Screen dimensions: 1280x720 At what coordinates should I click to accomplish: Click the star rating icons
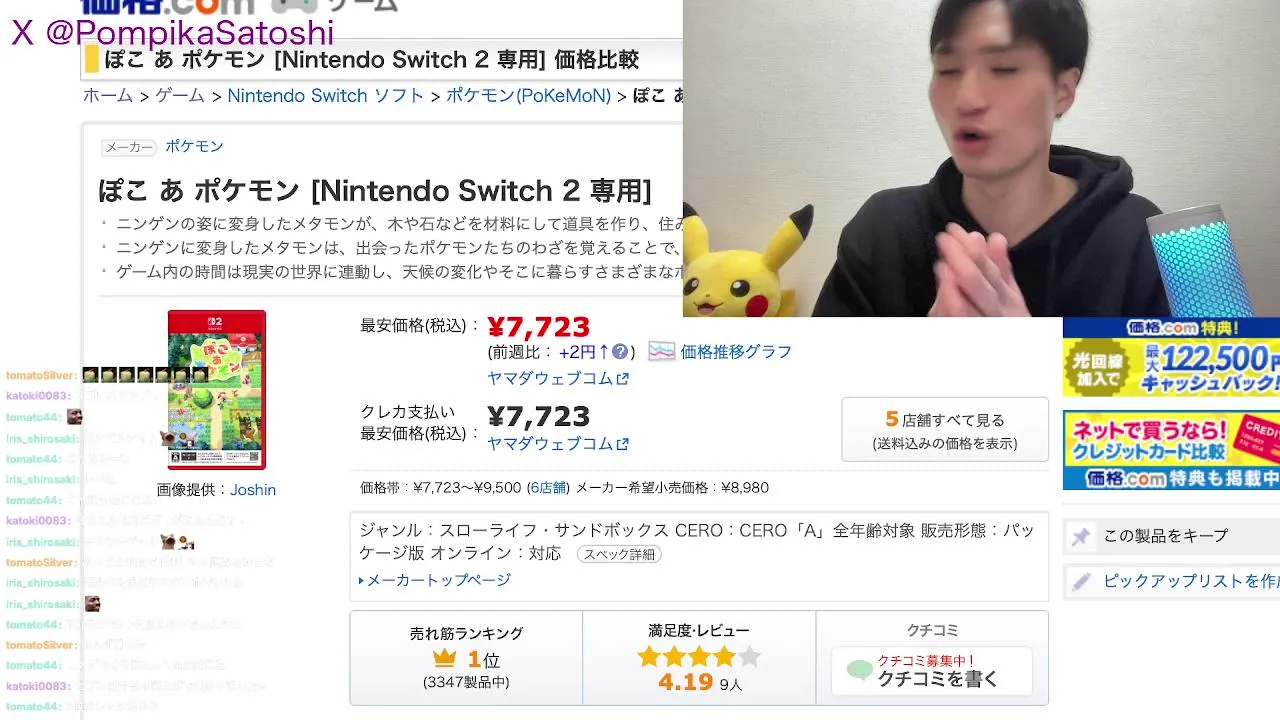pos(699,657)
